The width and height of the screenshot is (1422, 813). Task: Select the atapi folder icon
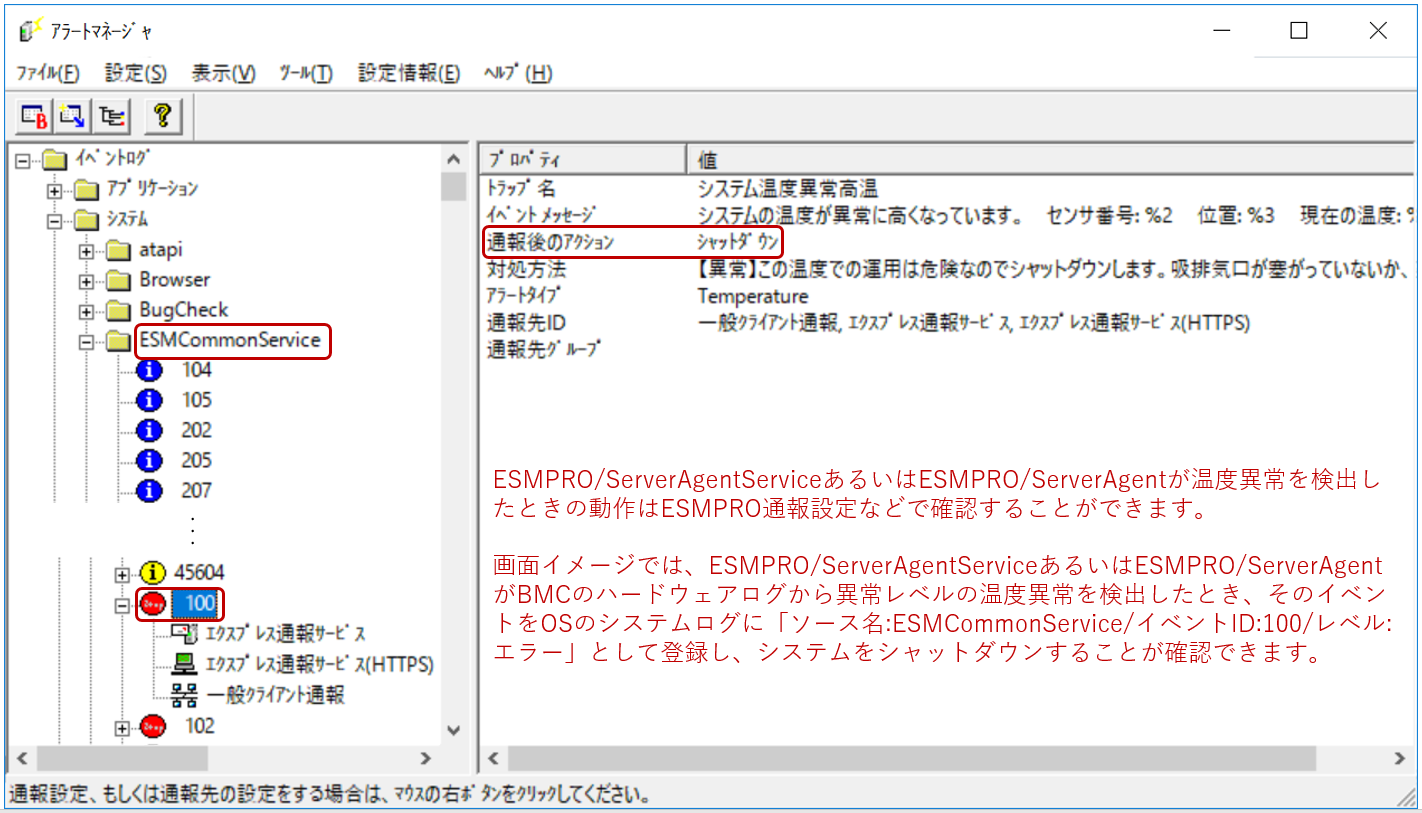119,250
